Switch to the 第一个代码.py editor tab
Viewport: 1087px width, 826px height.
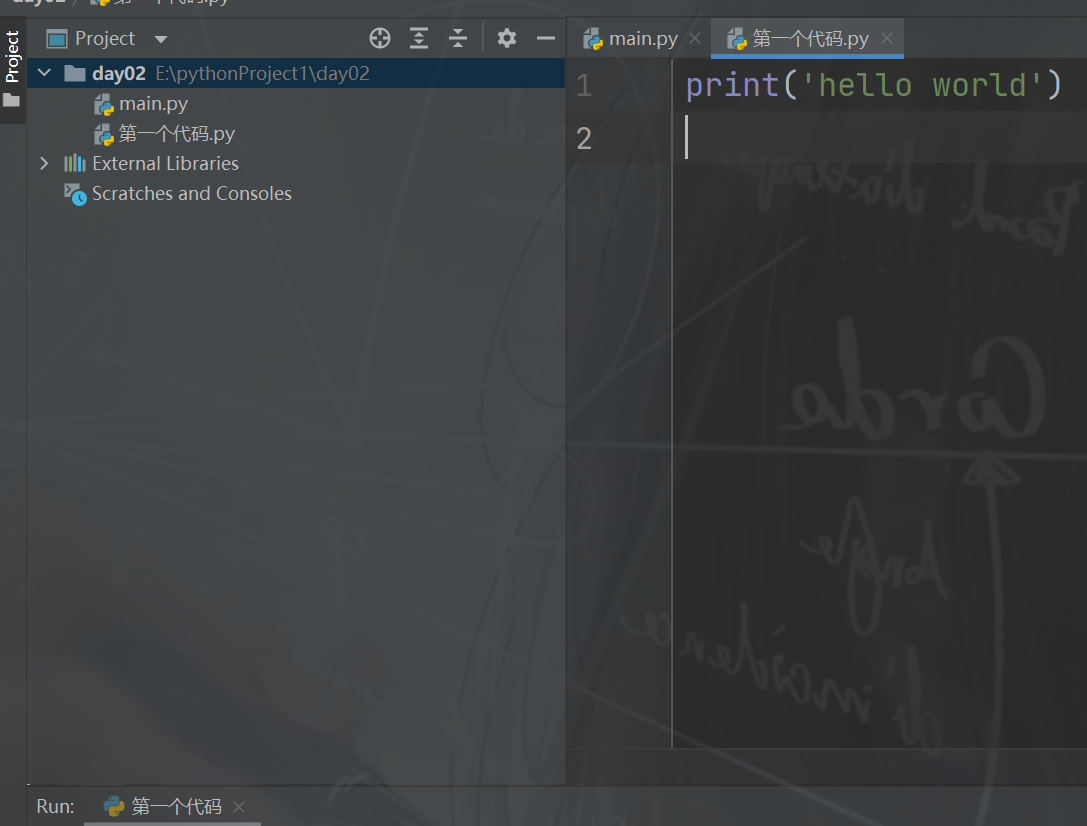(x=810, y=39)
